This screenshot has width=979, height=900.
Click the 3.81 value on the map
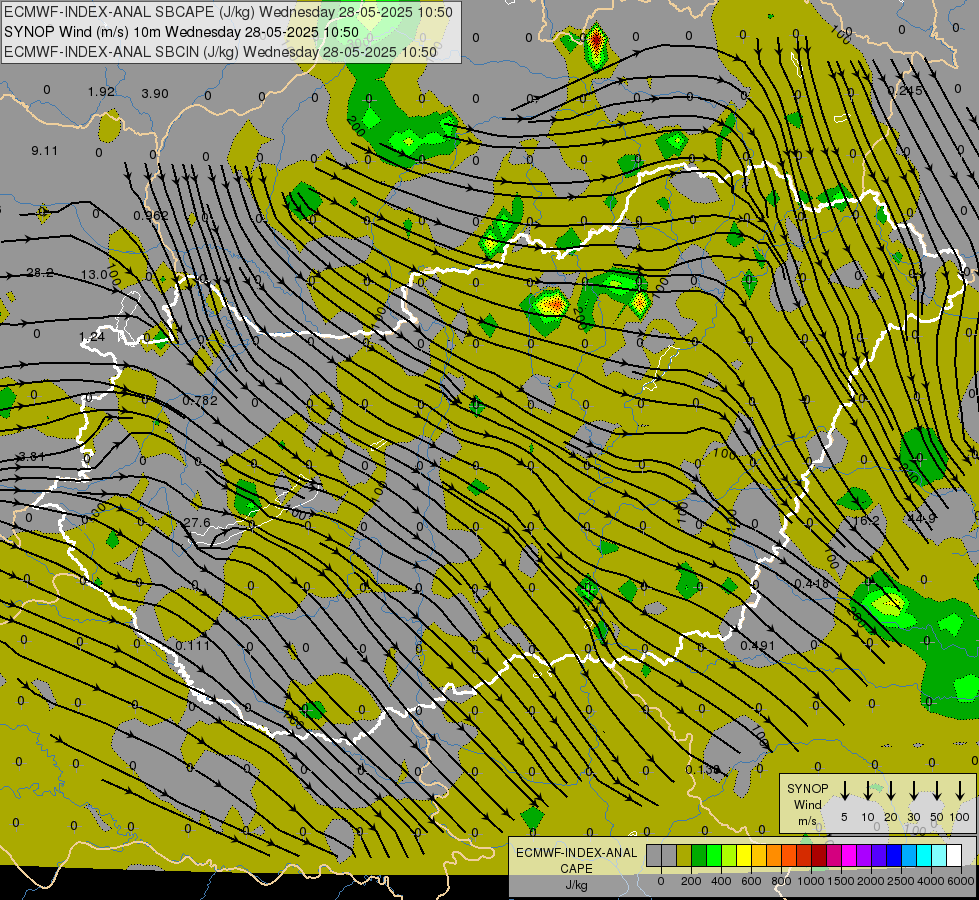pos(31,457)
